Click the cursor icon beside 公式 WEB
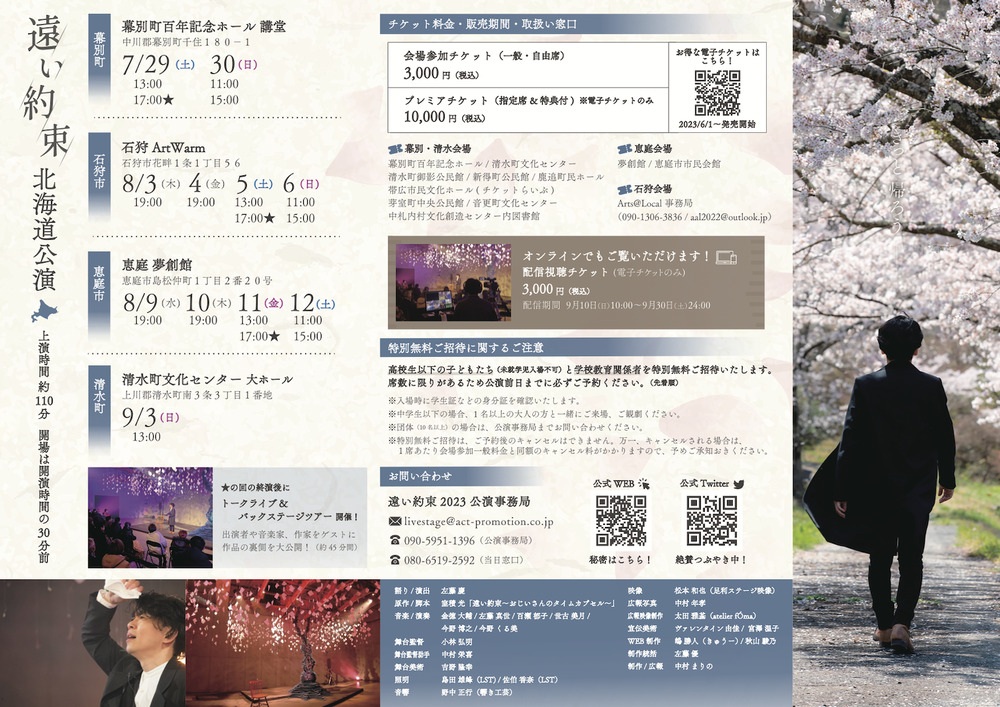 click(x=644, y=483)
